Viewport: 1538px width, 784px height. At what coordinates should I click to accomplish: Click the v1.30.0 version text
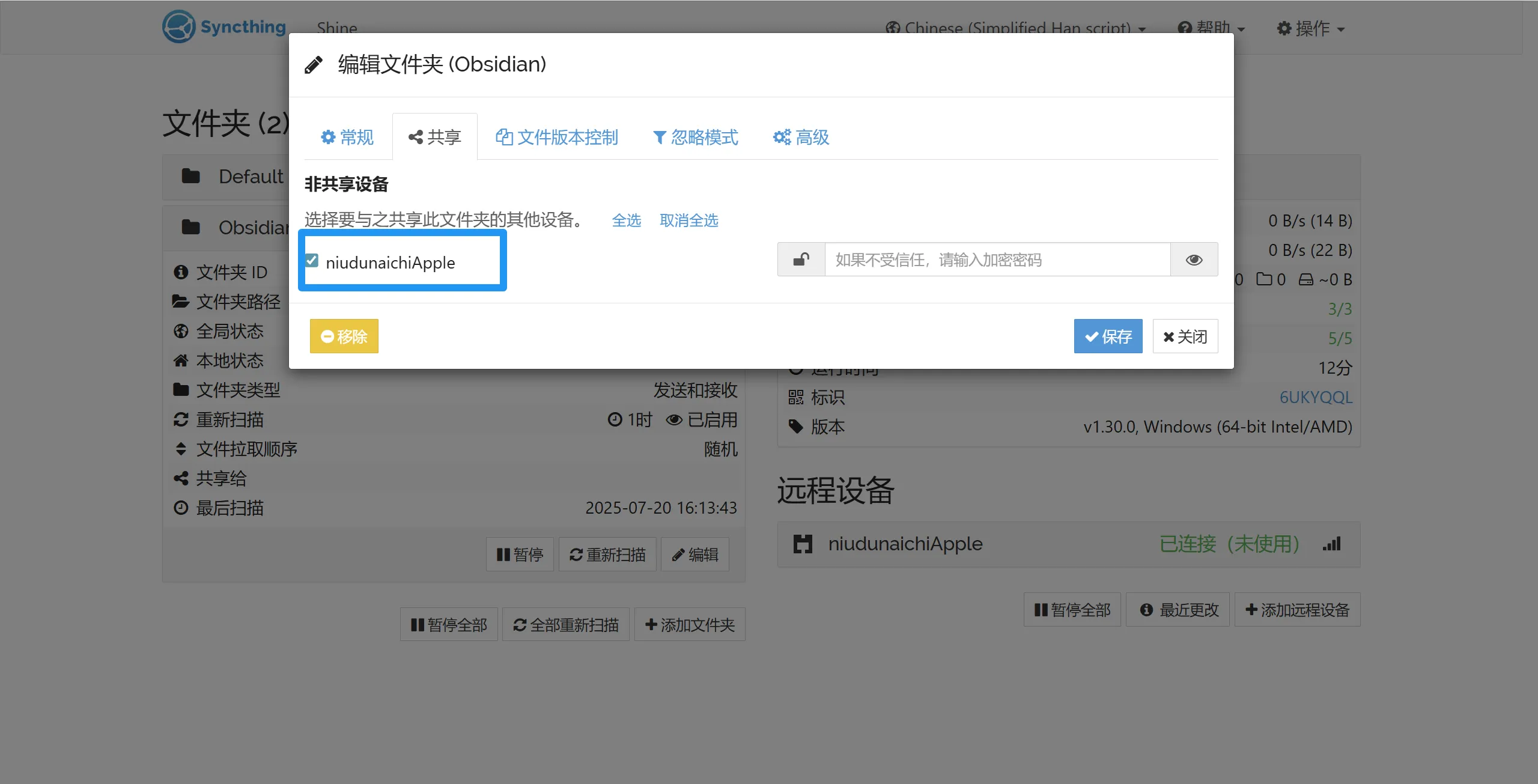(x=1218, y=427)
